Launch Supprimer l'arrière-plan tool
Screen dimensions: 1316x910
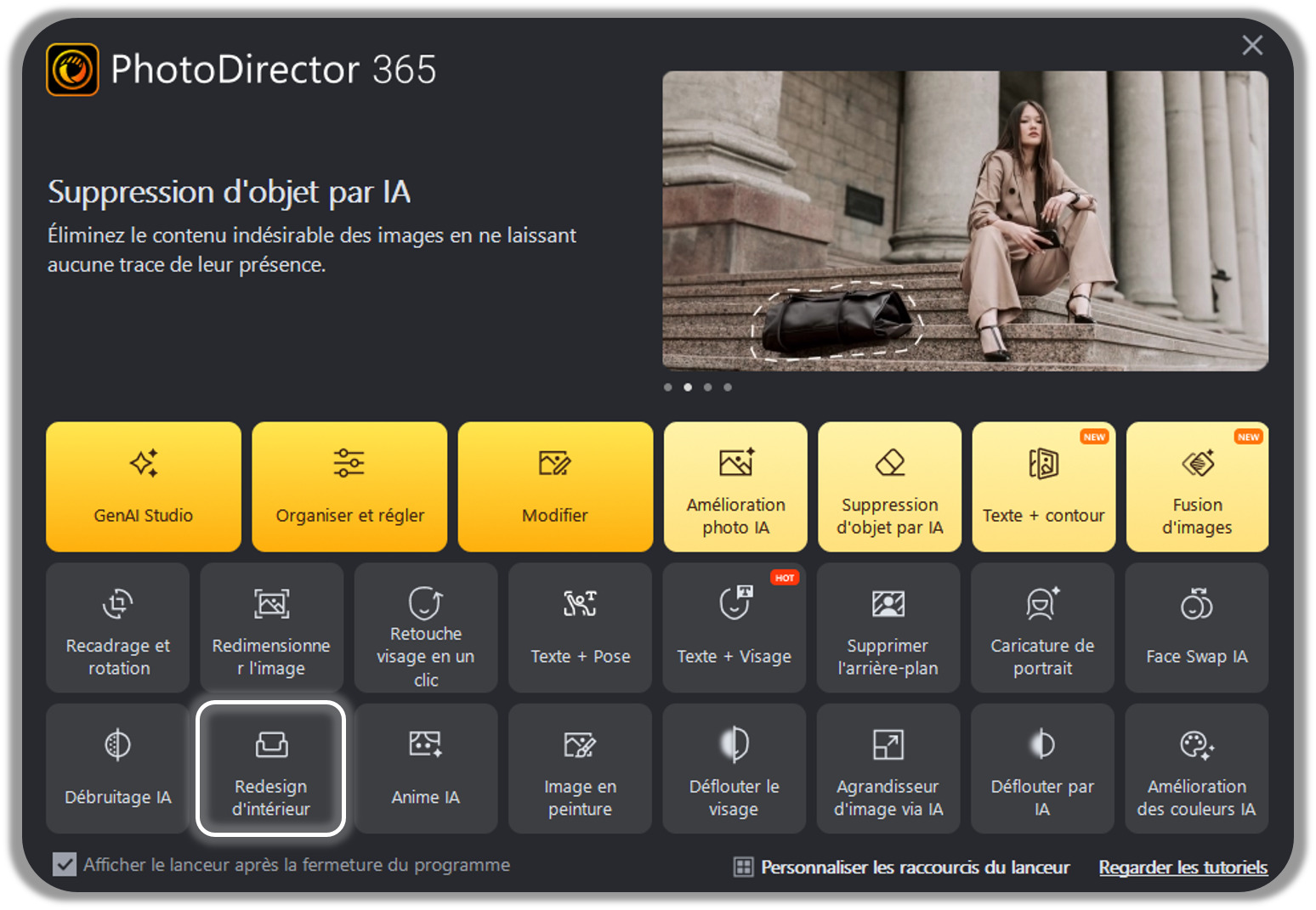point(888,628)
